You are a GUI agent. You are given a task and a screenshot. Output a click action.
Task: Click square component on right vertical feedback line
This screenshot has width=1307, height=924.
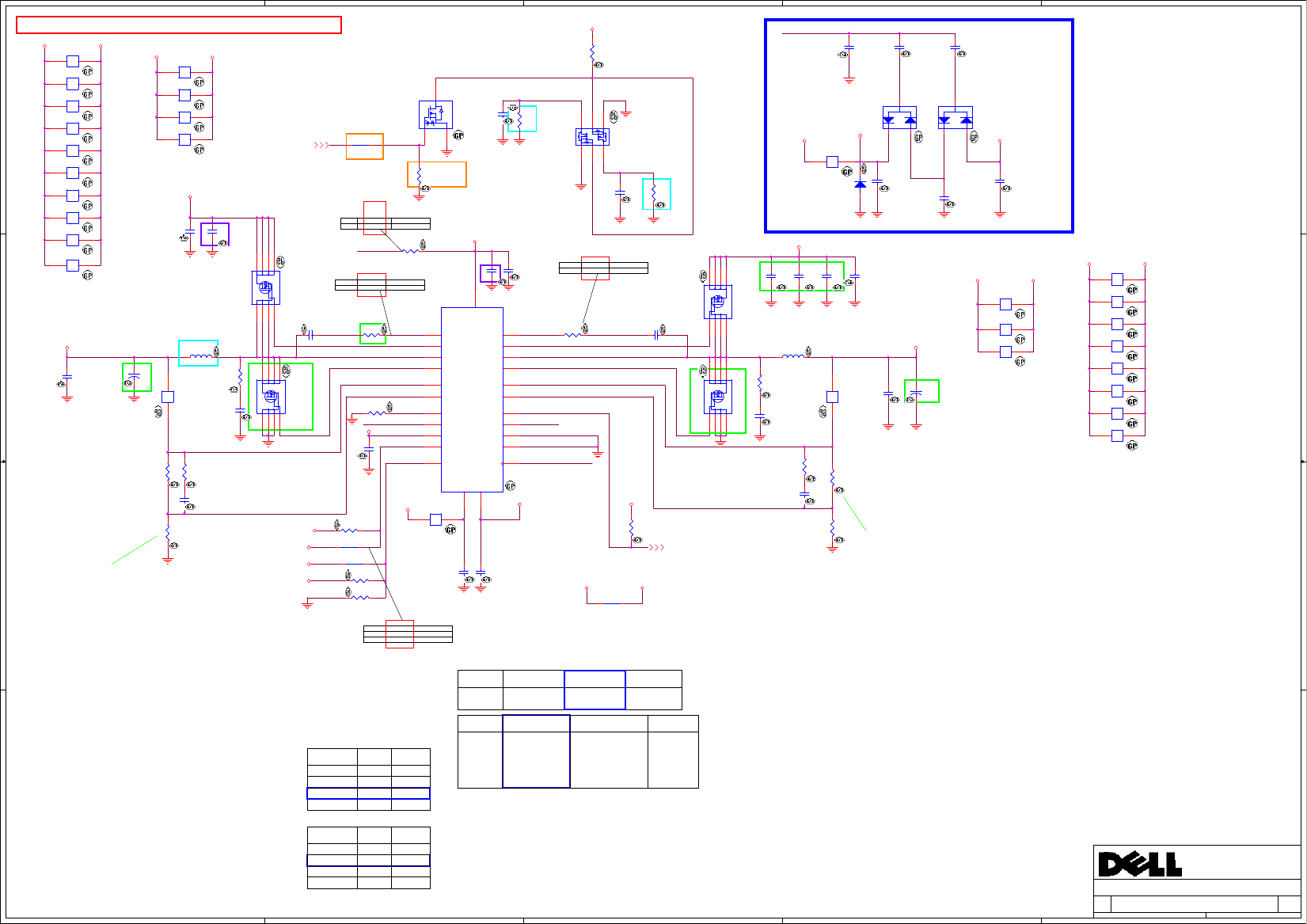[832, 397]
